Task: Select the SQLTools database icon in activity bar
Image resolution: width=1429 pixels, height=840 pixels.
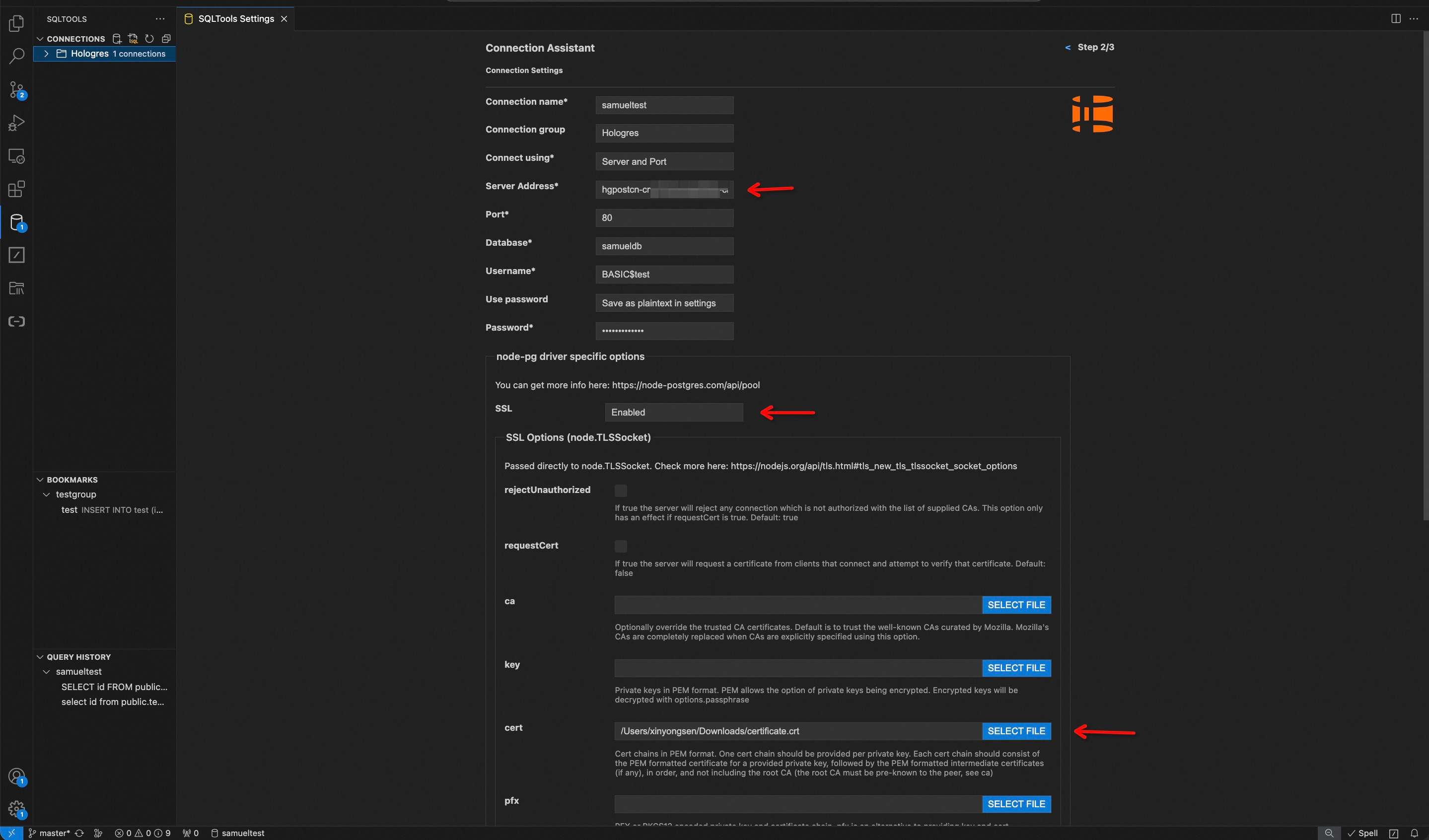Action: point(16,222)
